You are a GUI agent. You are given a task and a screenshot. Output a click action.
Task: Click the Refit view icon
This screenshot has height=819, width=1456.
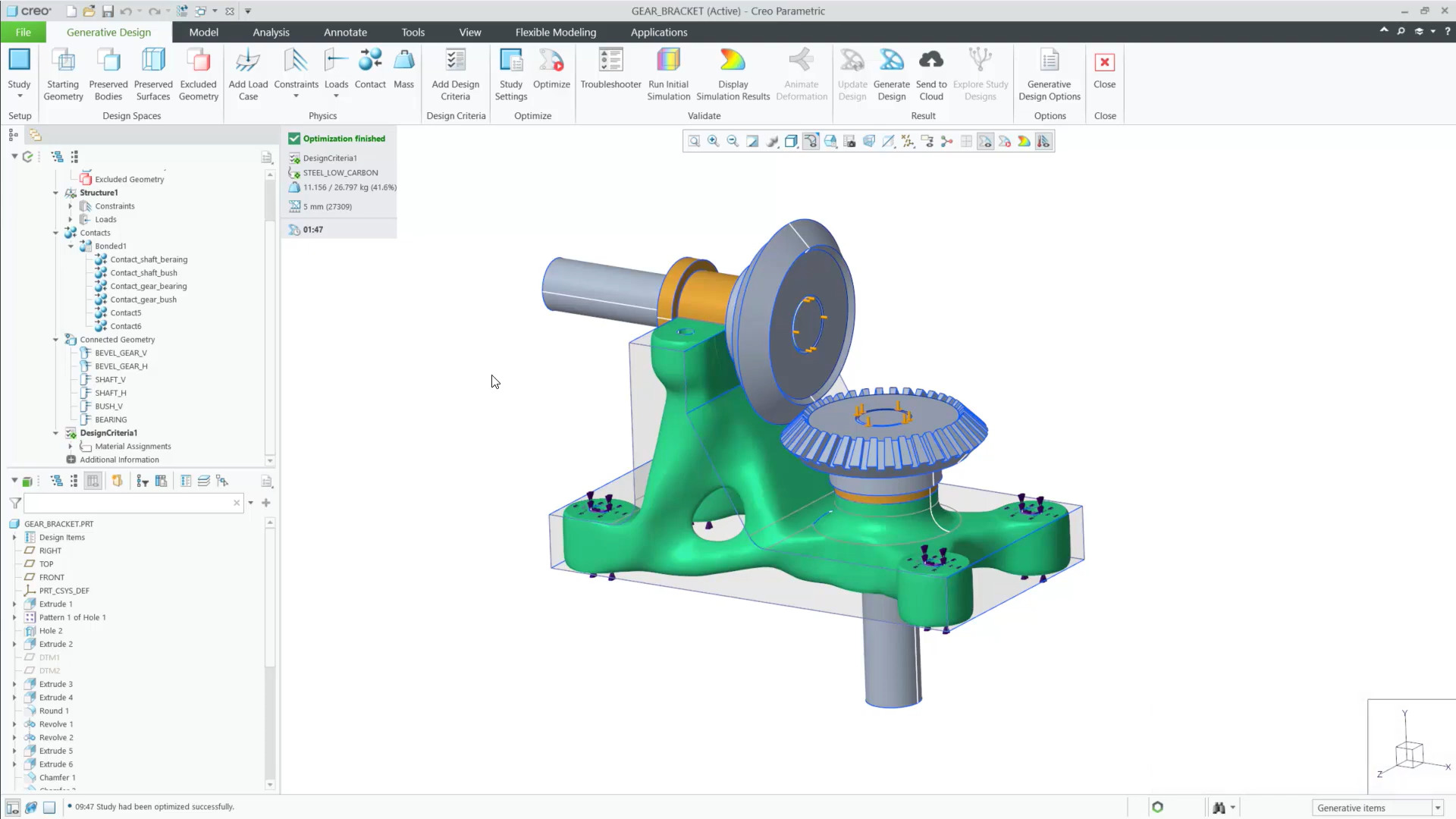694,141
